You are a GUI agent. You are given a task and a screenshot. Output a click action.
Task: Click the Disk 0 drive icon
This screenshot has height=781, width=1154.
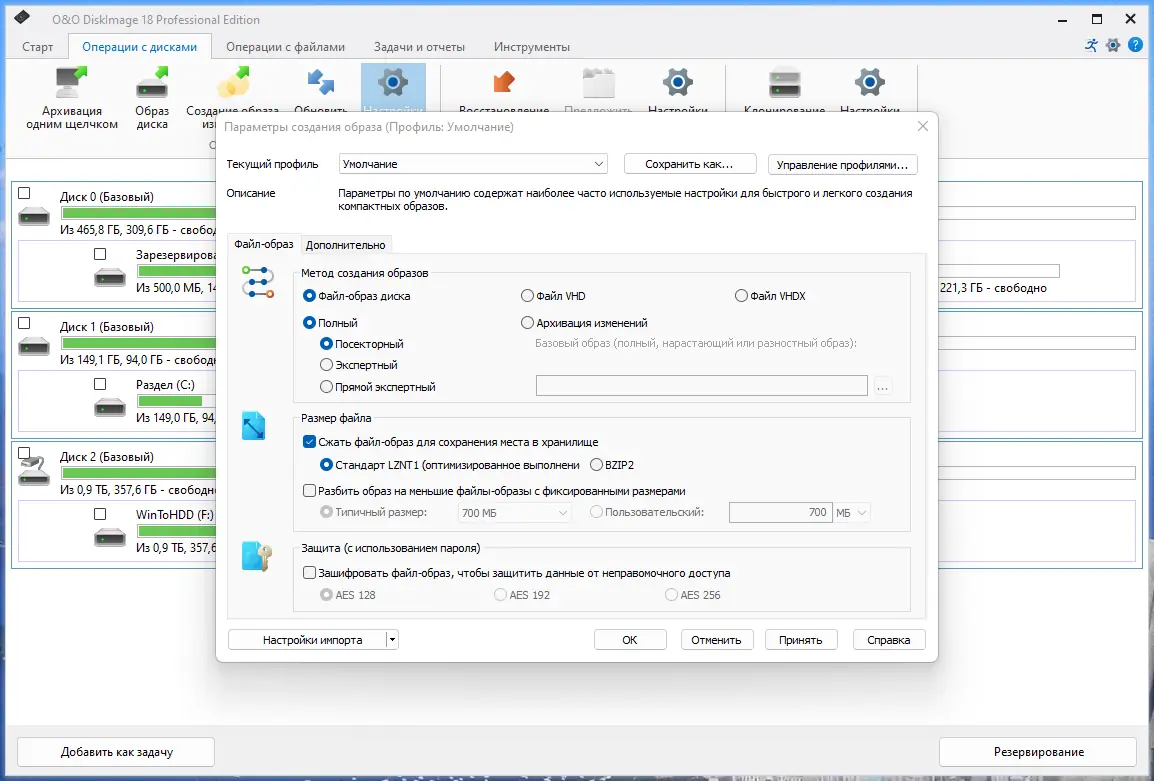pos(34,217)
